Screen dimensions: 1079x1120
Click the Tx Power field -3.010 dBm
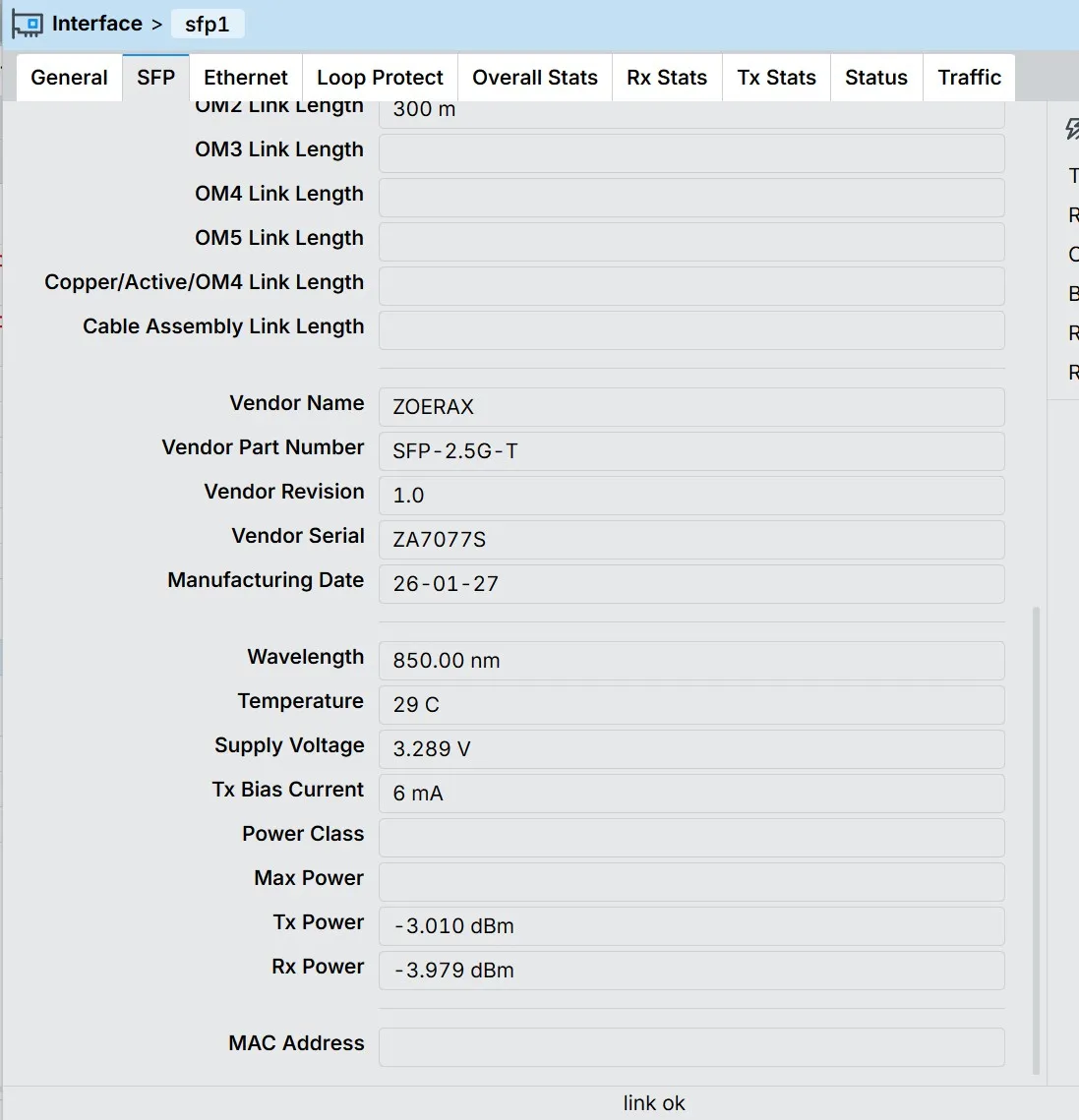pos(691,926)
